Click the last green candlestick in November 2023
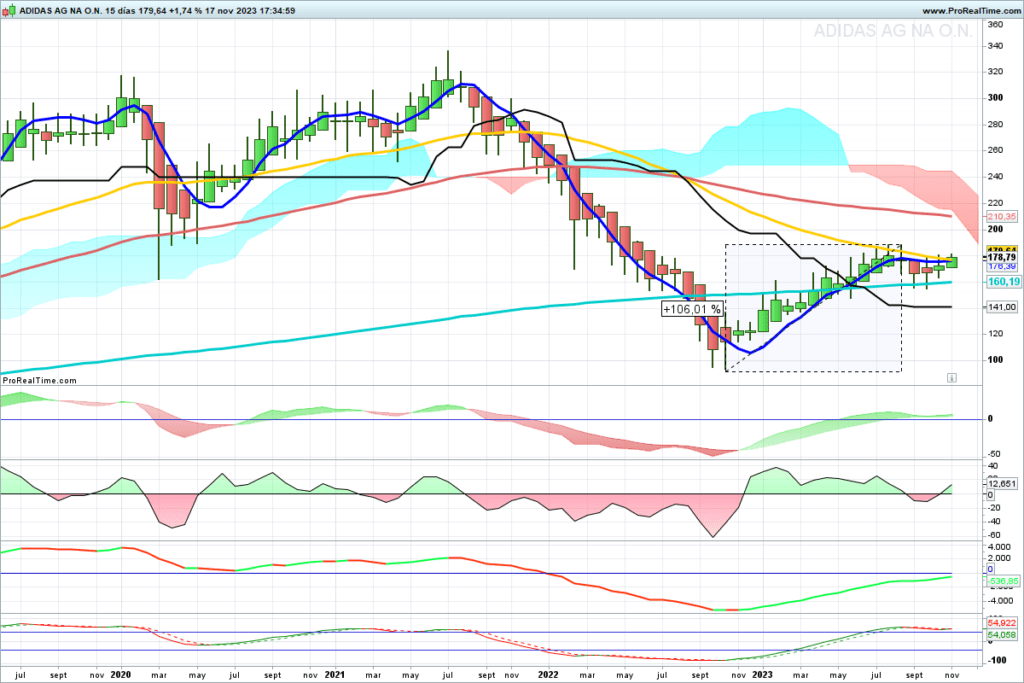Viewport: 1024px width, 683px height. pyautogui.click(x=951, y=262)
